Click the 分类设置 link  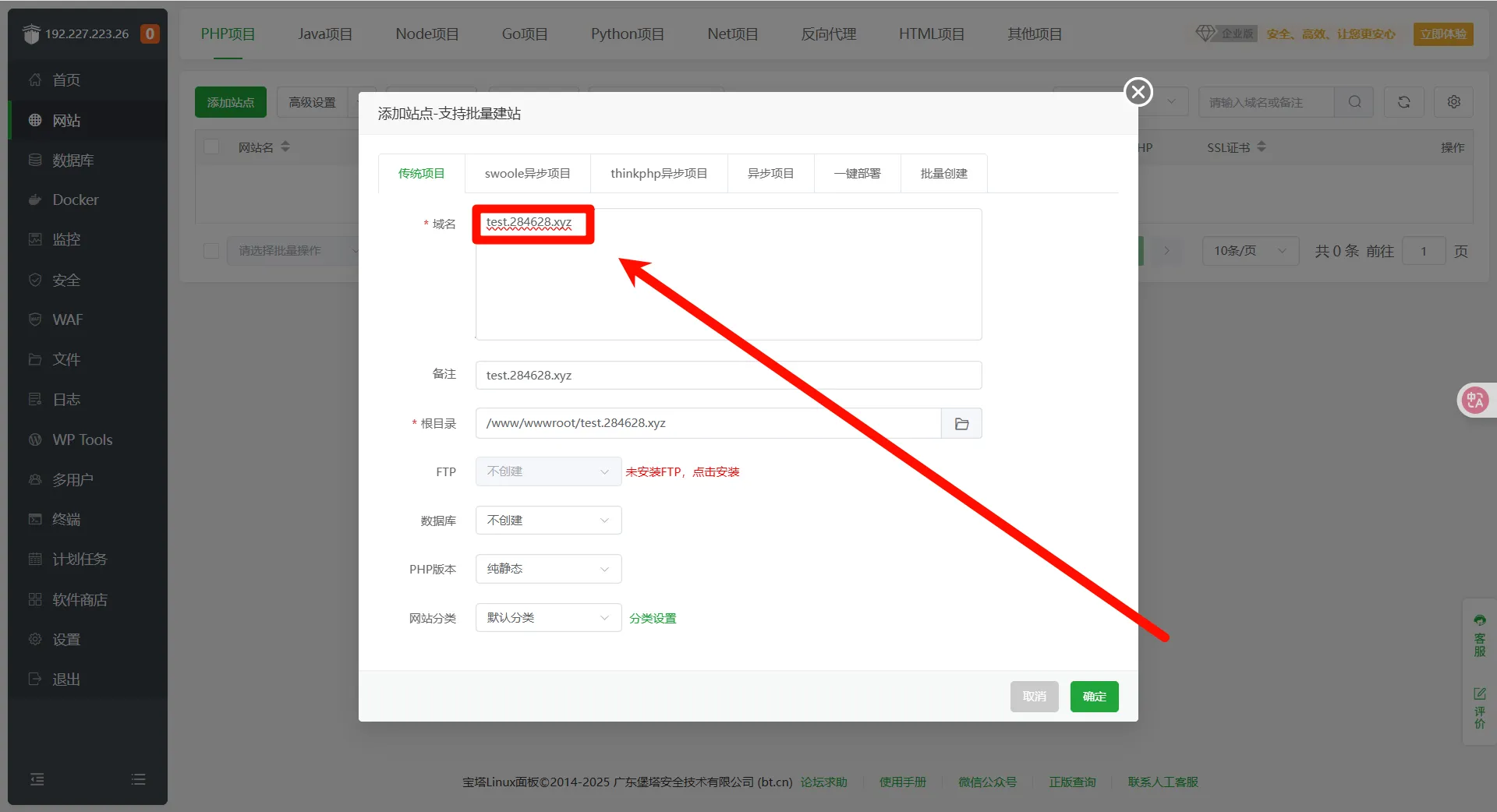[653, 619]
